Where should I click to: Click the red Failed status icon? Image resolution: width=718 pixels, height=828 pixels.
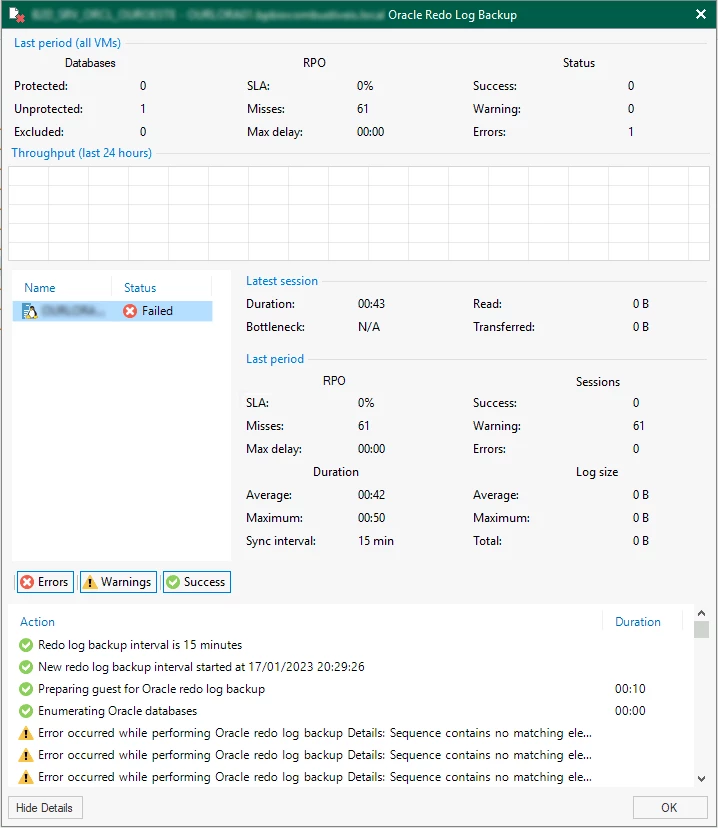130,311
